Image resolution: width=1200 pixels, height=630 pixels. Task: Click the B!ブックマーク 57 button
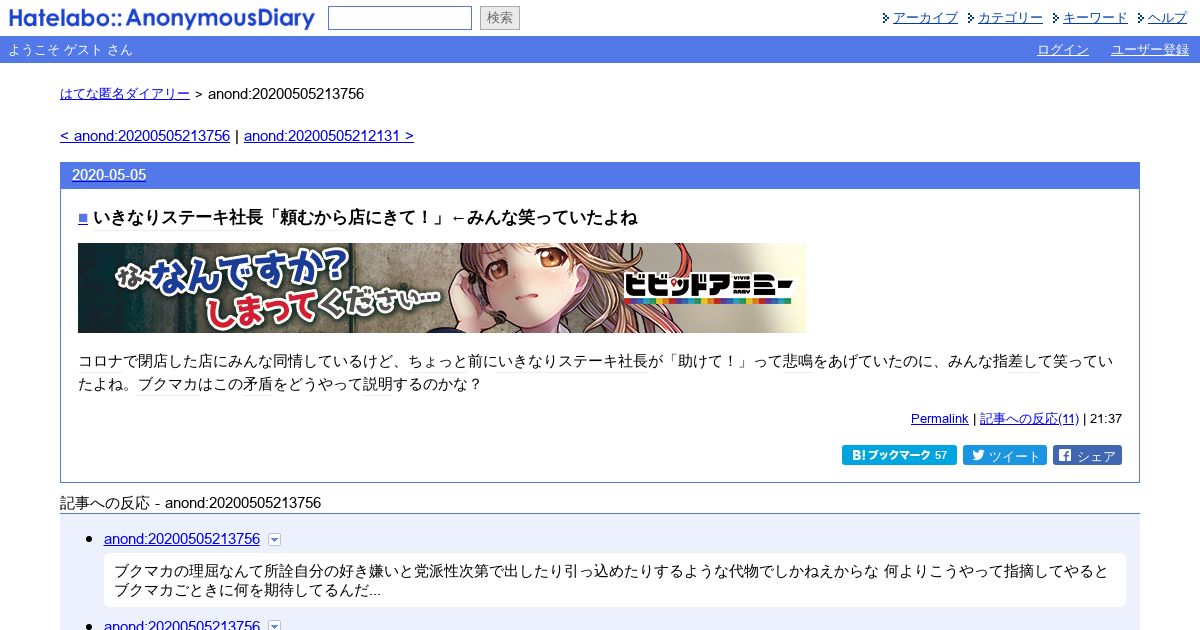pyautogui.click(x=900, y=455)
